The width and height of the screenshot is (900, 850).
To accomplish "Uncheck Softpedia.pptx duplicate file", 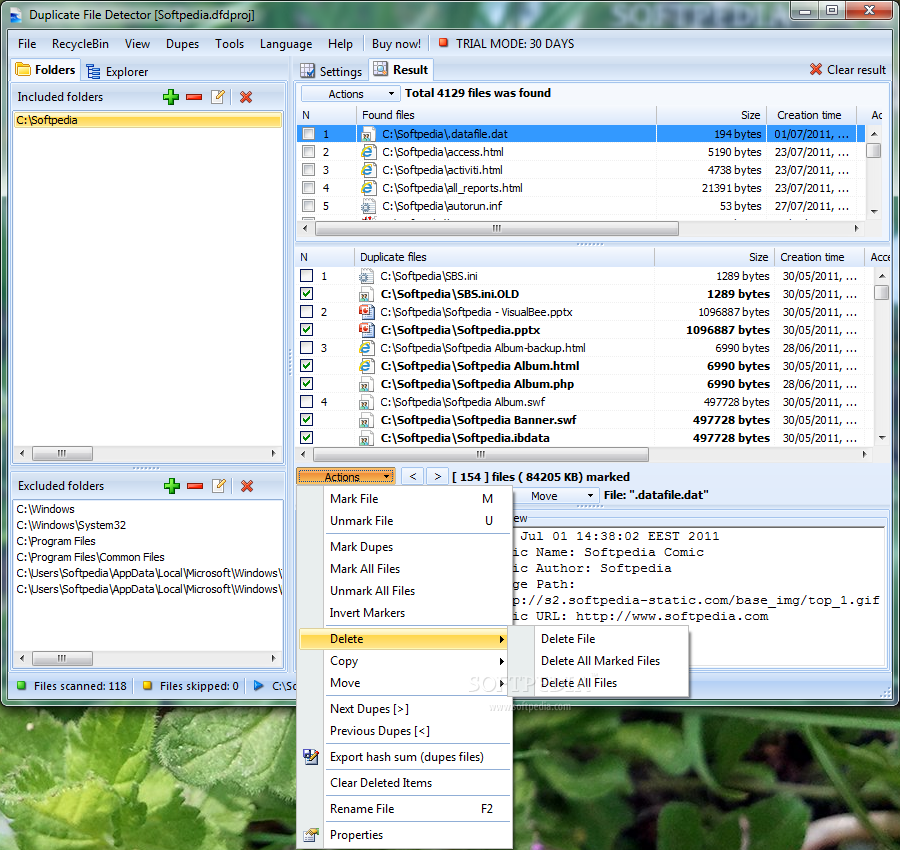I will (307, 329).
